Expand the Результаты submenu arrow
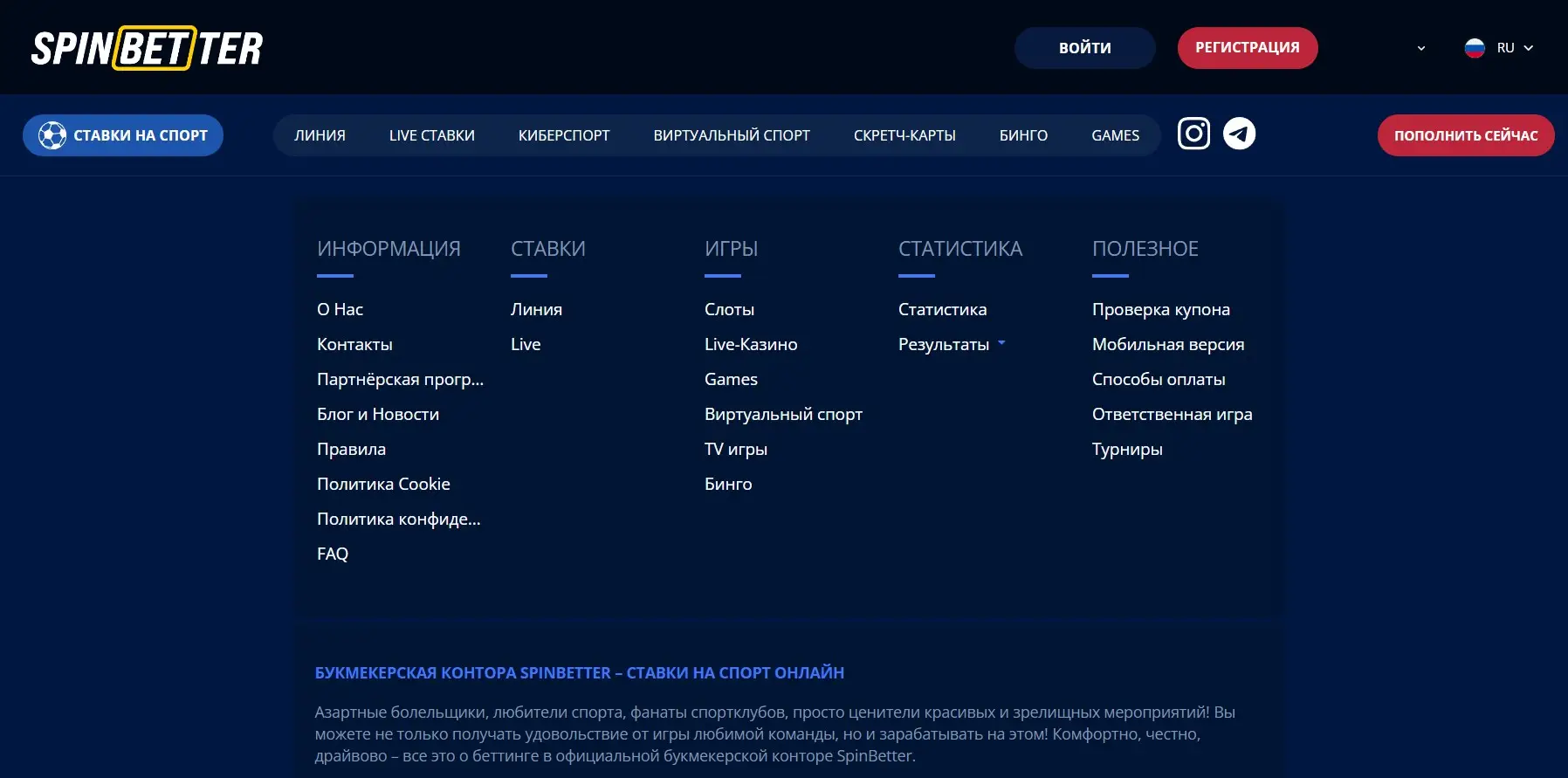The image size is (1568, 778). pyautogui.click(x=1001, y=343)
